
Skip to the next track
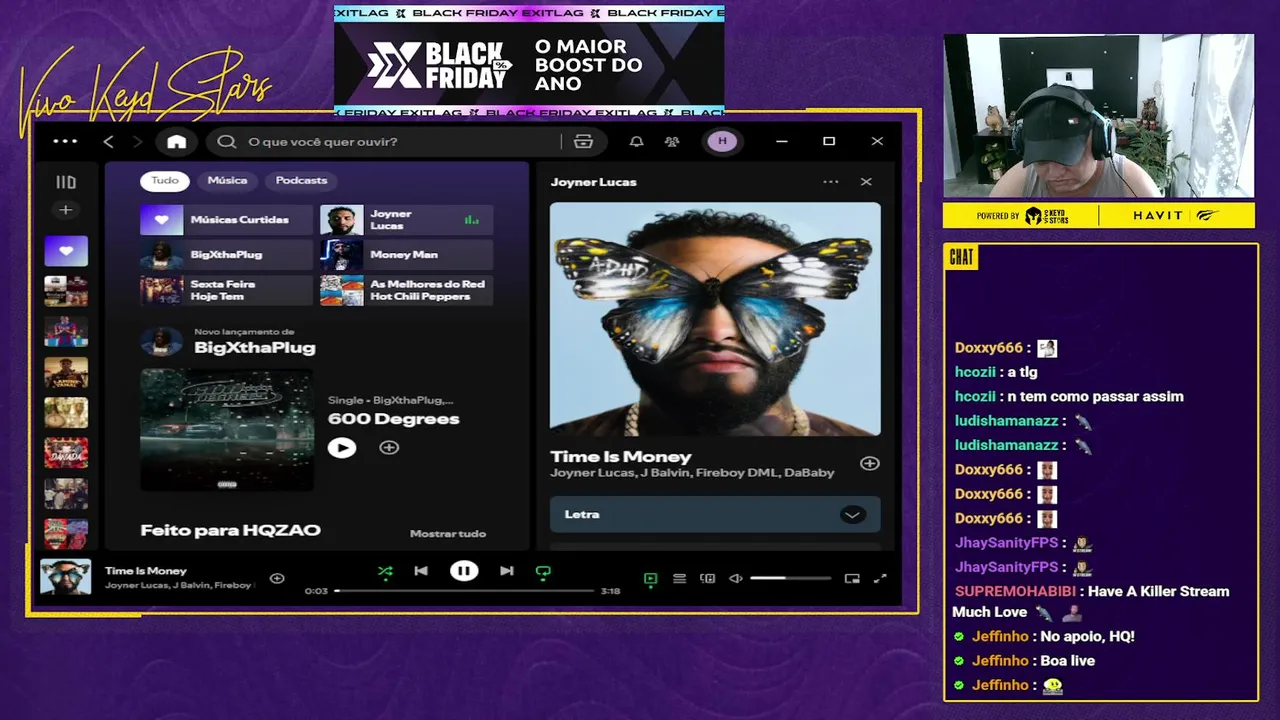point(507,571)
